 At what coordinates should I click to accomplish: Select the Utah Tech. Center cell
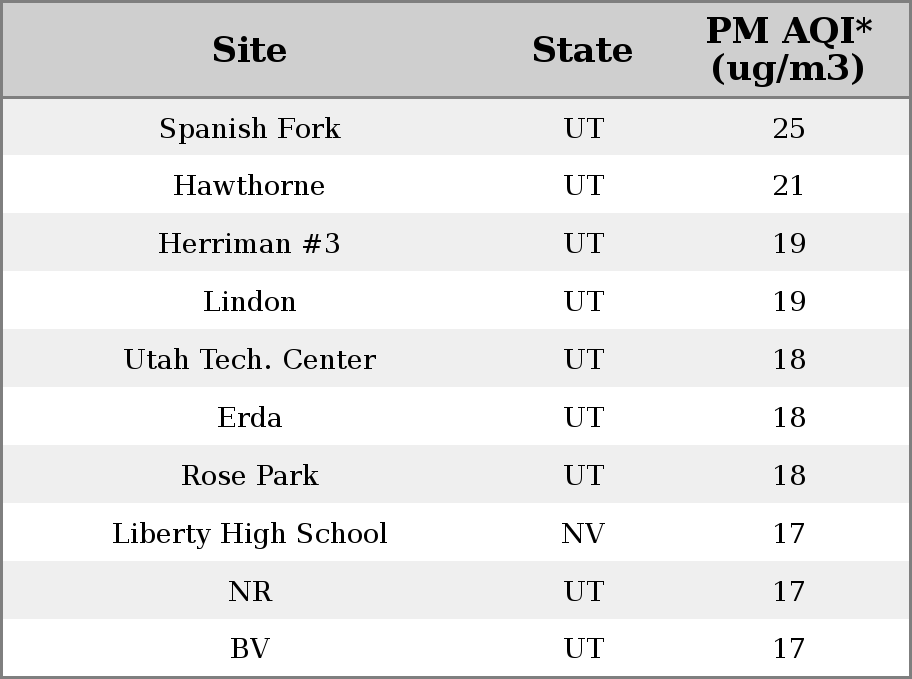coord(250,360)
